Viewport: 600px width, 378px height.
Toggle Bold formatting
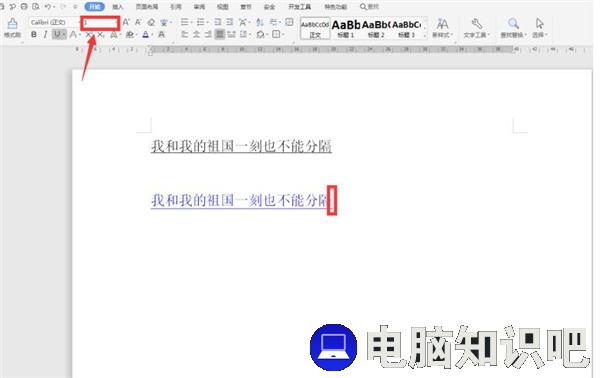coord(34,34)
